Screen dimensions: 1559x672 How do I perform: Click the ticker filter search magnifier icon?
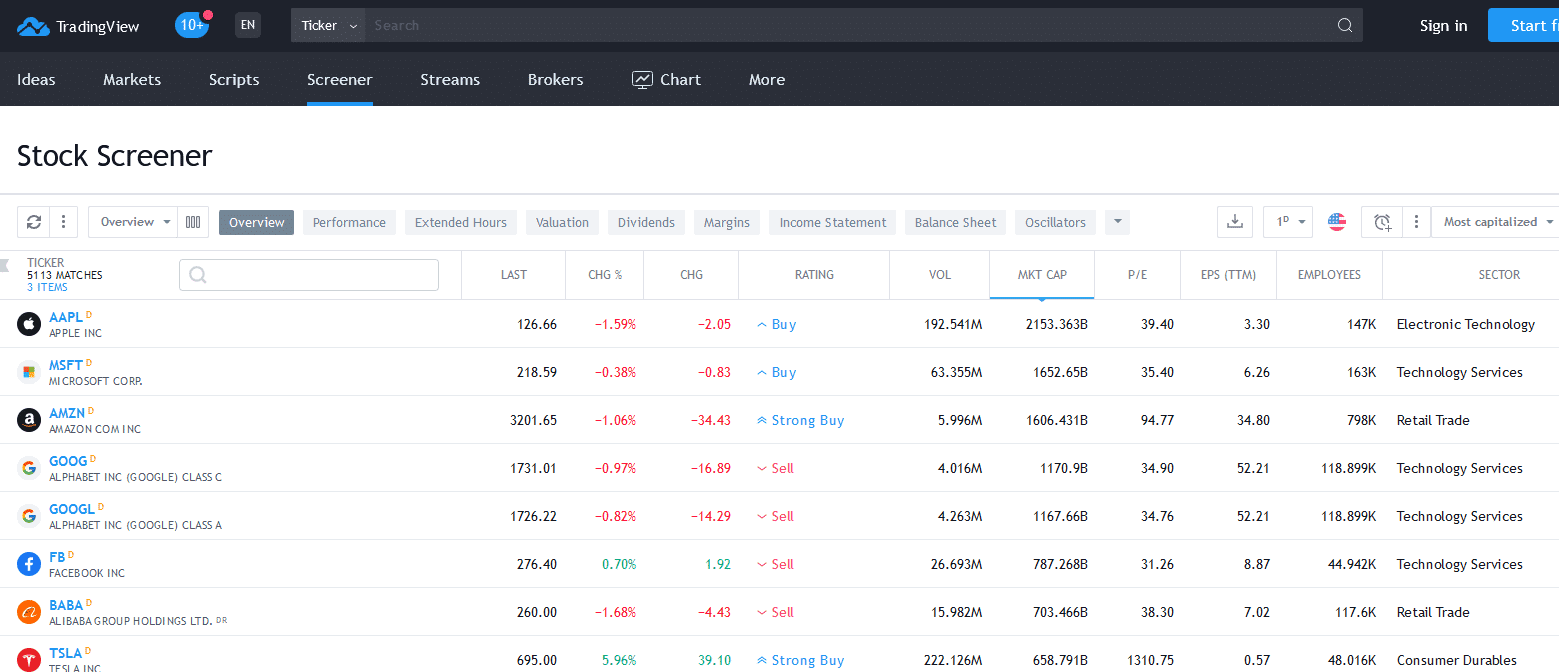coord(198,275)
